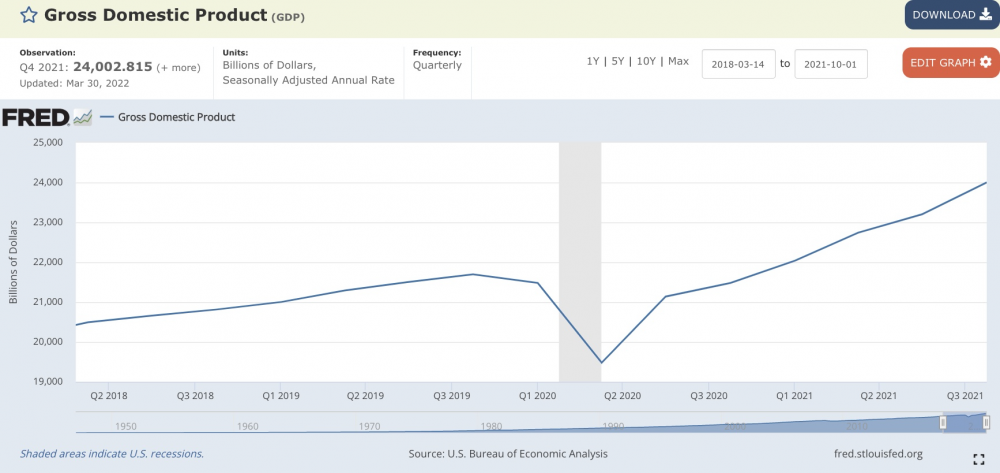1000x473 pixels.
Task: Click the Seasonally Adjusted Annual Rate units text
Action: tap(309, 80)
